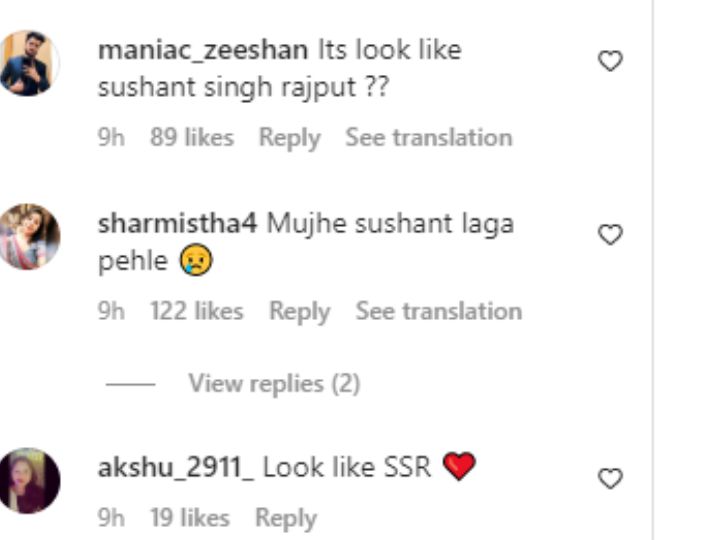Viewport: 720px width, 540px height.
Task: Expand View replies (2) under sharmistha4
Action: (x=274, y=383)
